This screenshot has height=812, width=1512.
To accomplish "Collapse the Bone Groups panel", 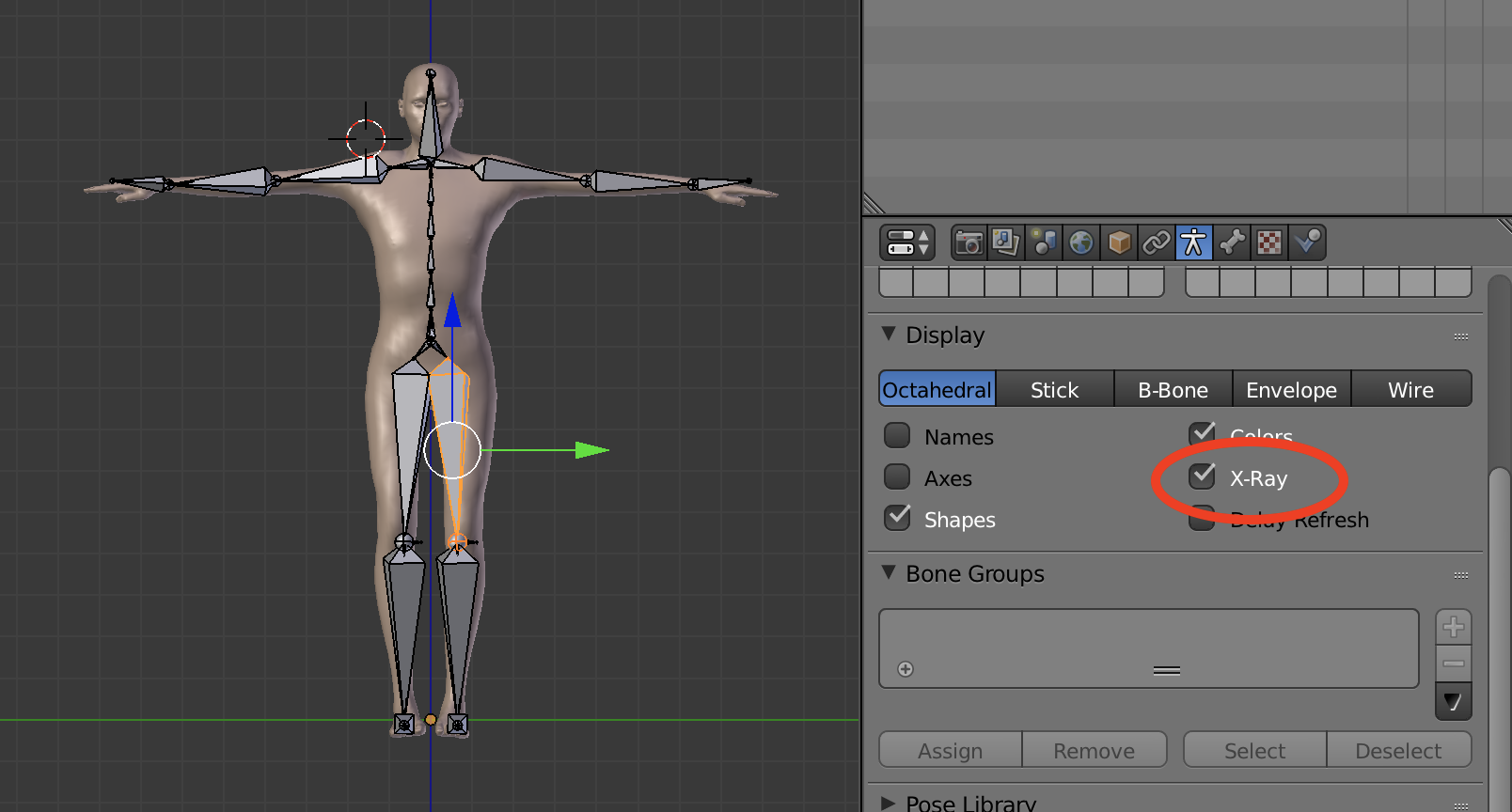I will (889, 572).
